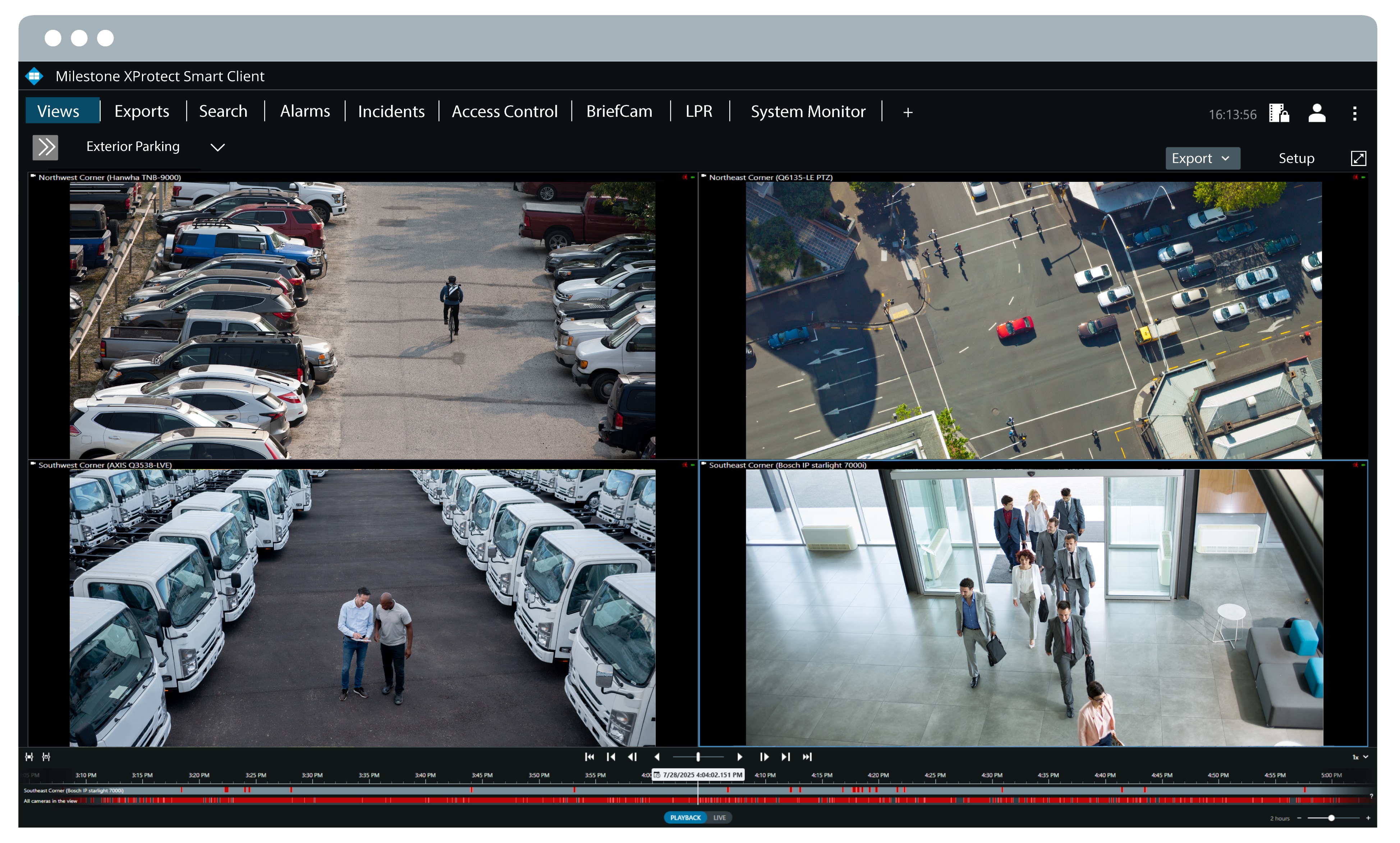Click the timeline at 4:50 PM
Viewport: 1400px width, 843px height.
(1218, 775)
